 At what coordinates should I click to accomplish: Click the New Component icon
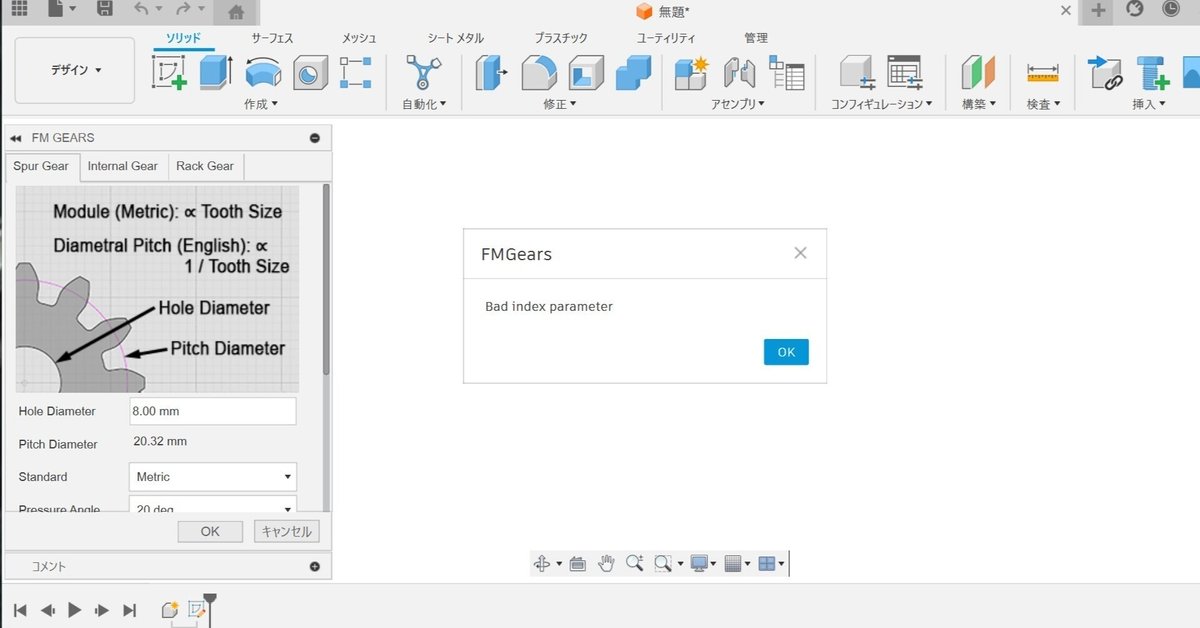tap(691, 73)
